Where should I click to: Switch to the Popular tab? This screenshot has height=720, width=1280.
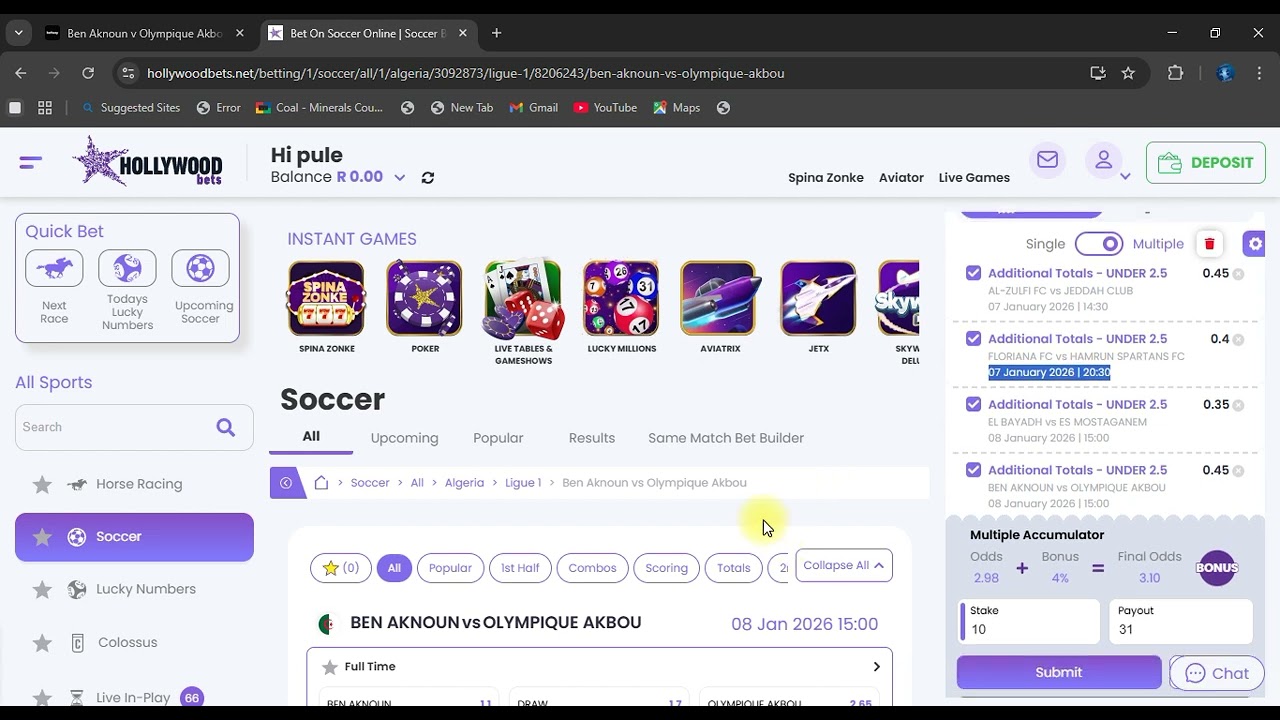(x=498, y=438)
